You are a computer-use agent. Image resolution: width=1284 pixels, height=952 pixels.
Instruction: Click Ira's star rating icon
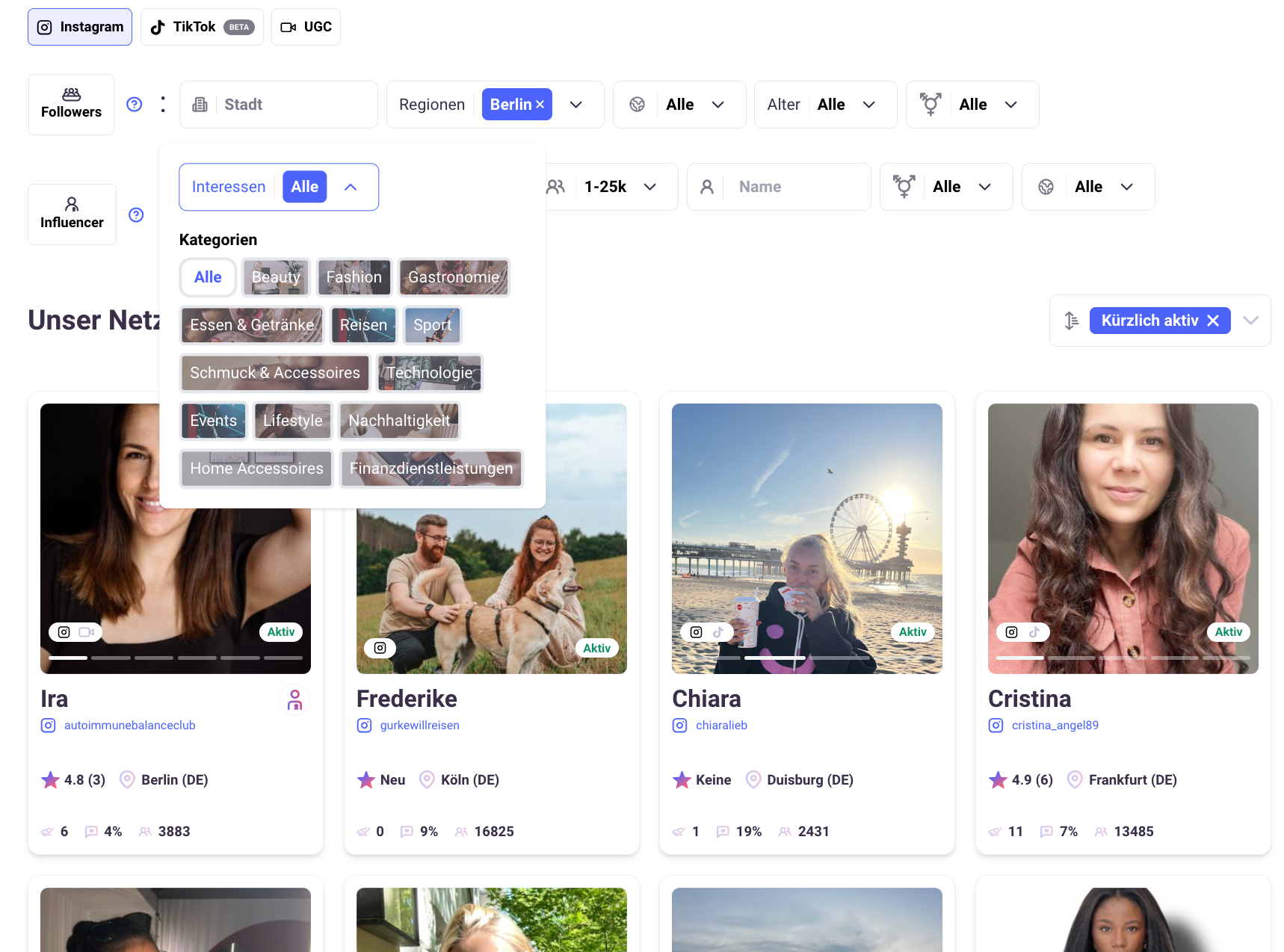coord(50,780)
